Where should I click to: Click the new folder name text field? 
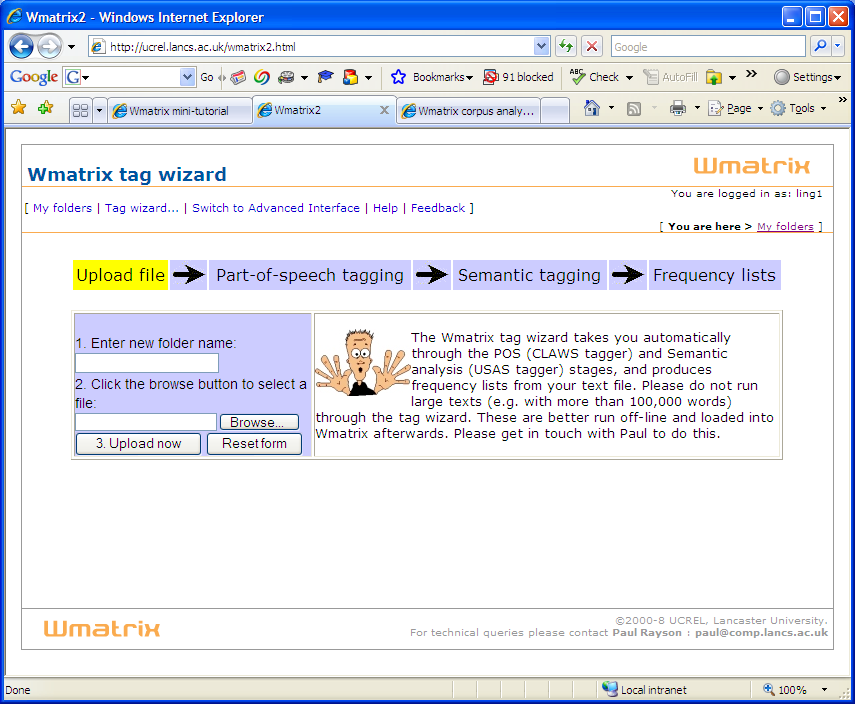pyautogui.click(x=147, y=363)
